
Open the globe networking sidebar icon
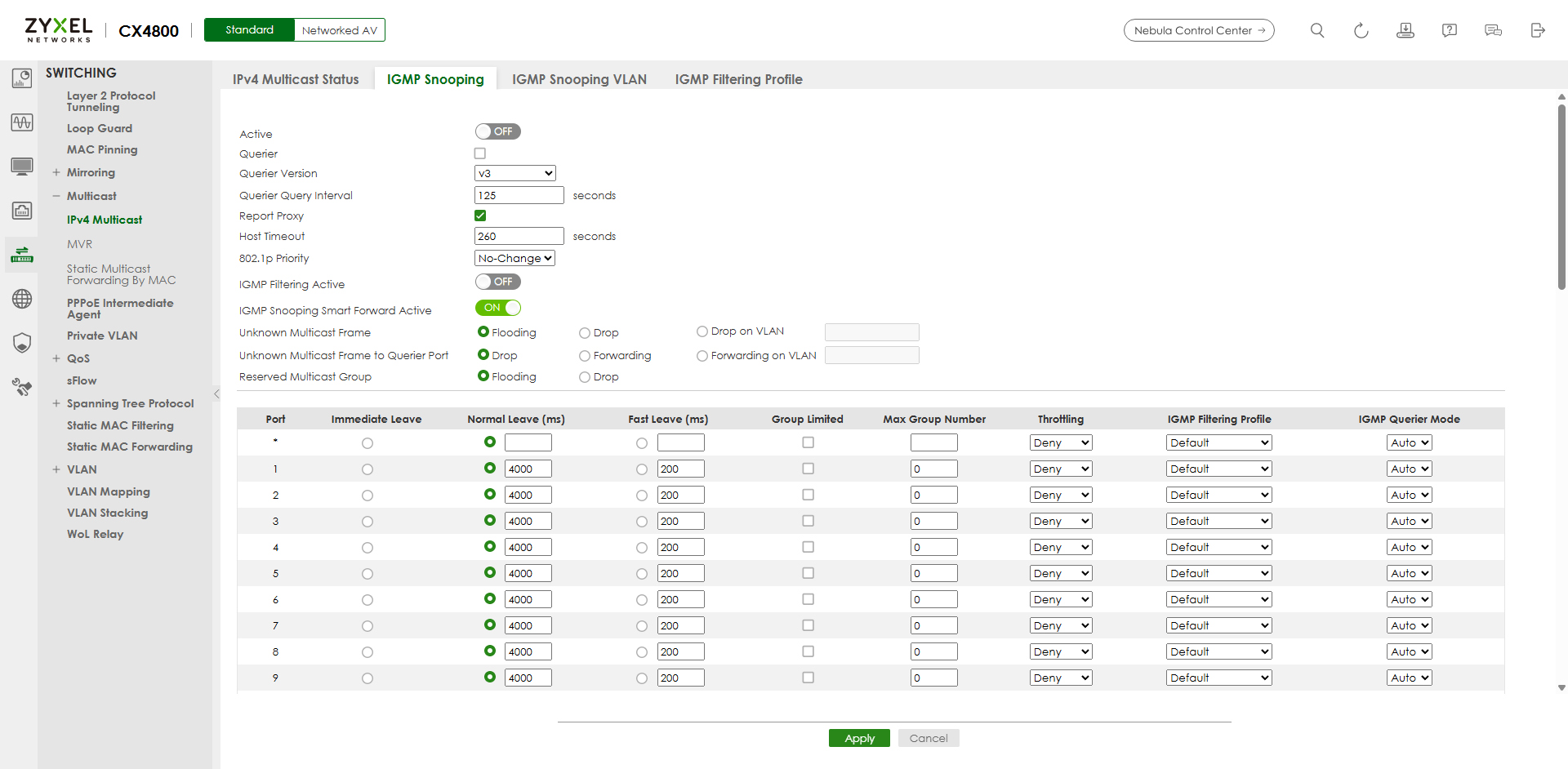coord(22,299)
